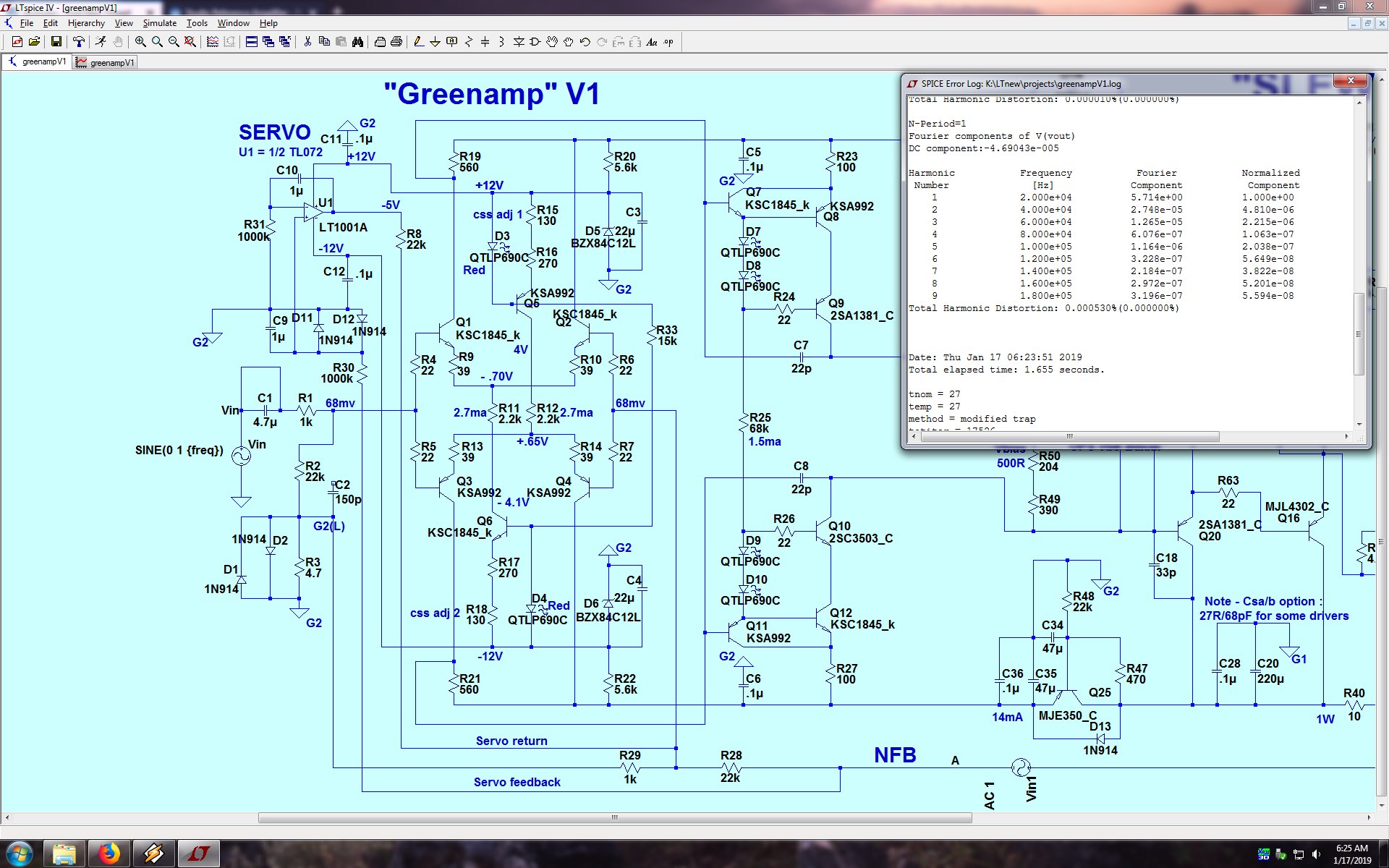Viewport: 1389px width, 868px height.
Task: Open the File menu
Action: click(x=27, y=23)
